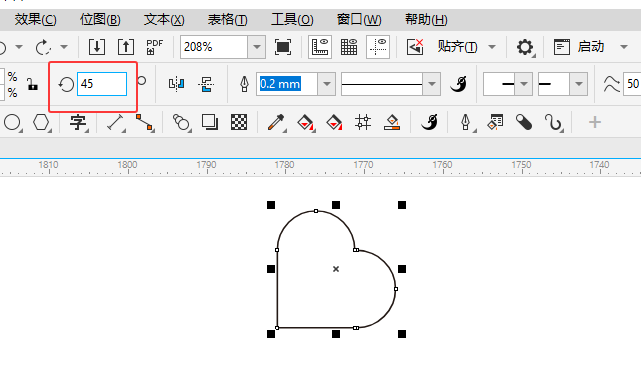Click the rotation angle field showing 45
The height and width of the screenshot is (383, 641).
(102, 84)
